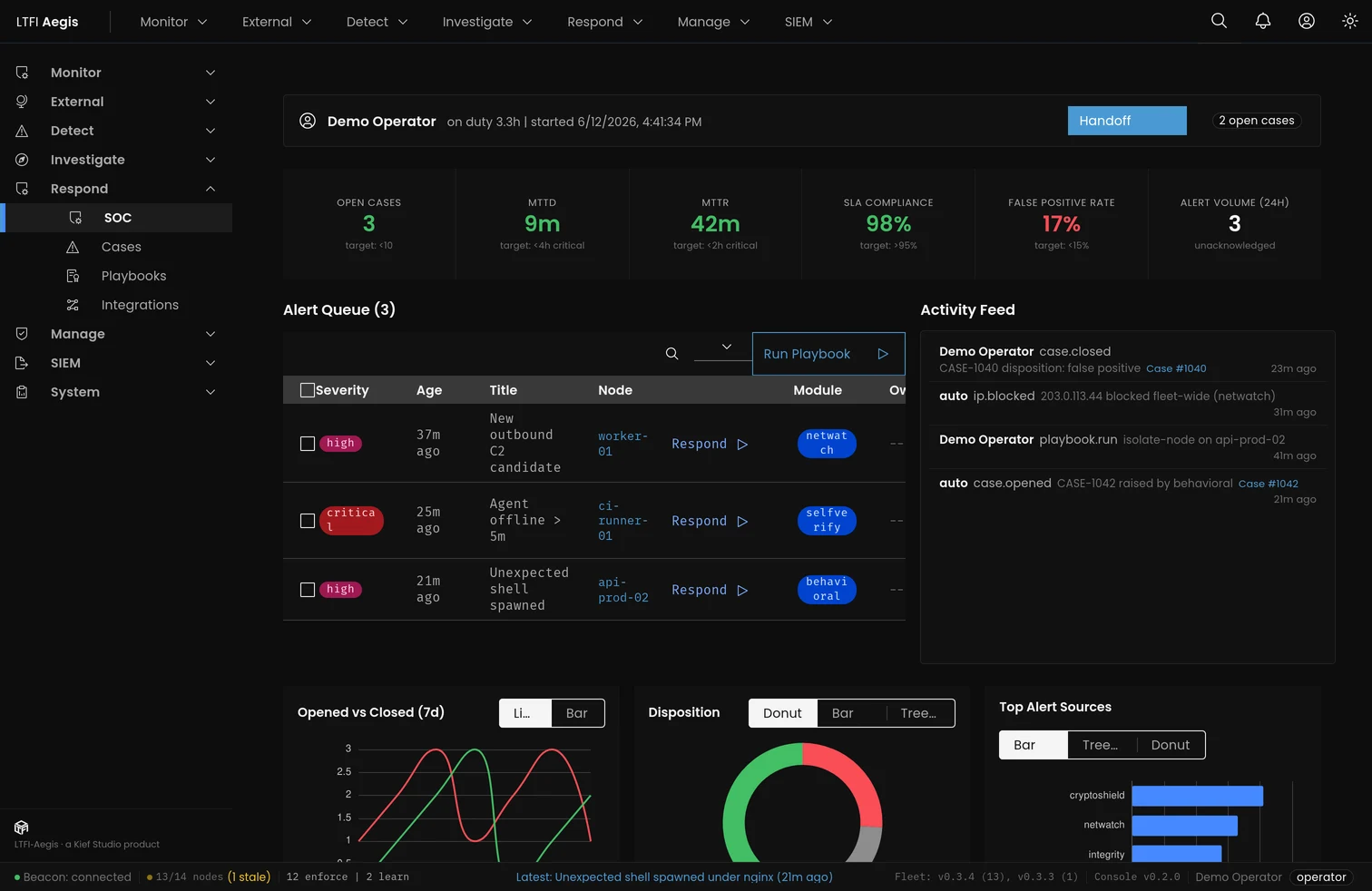Expand the Monitor sidebar chevron
The image size is (1372, 891).
[211, 73]
